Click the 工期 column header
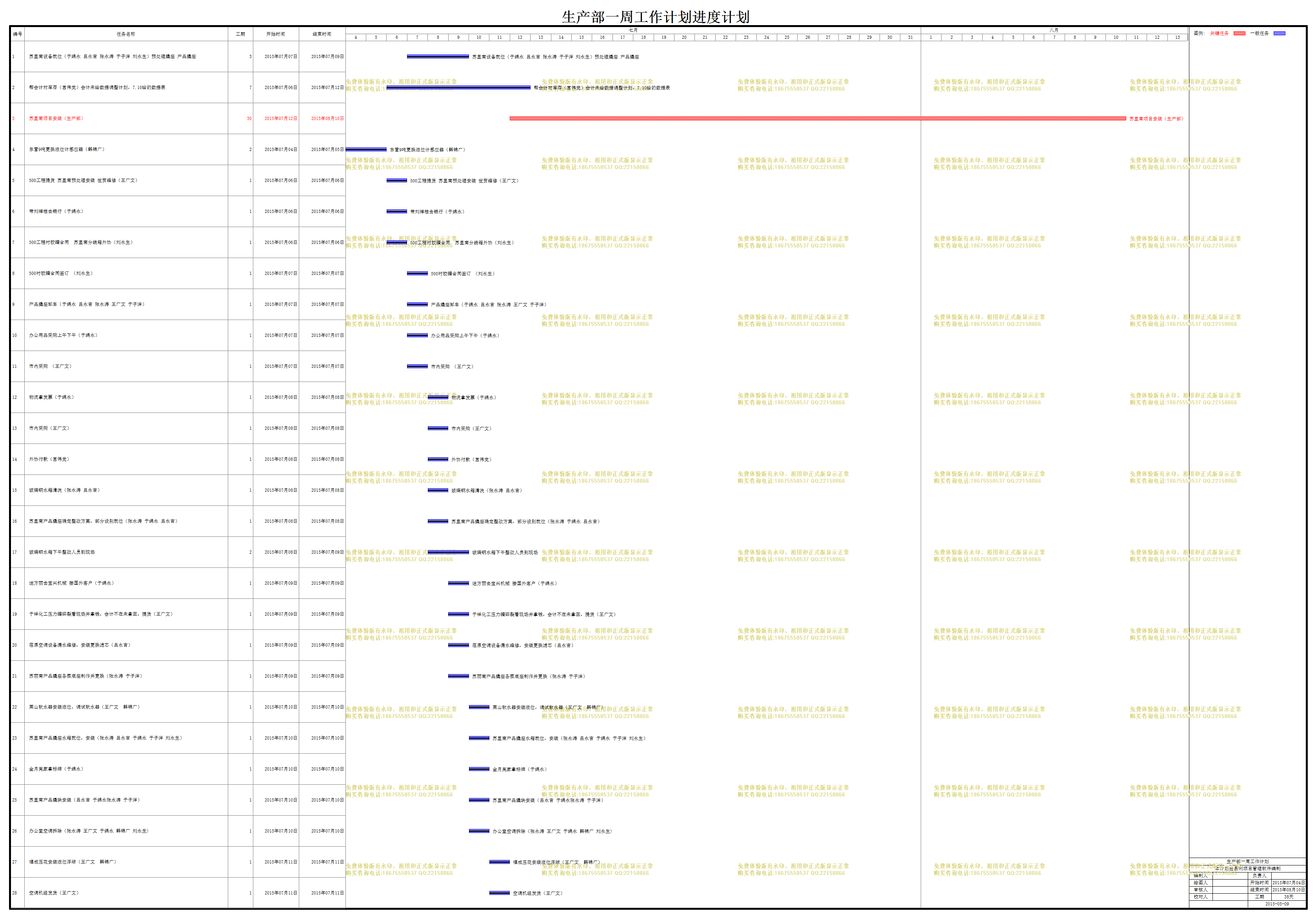The width and height of the screenshot is (1316, 918). [240, 34]
